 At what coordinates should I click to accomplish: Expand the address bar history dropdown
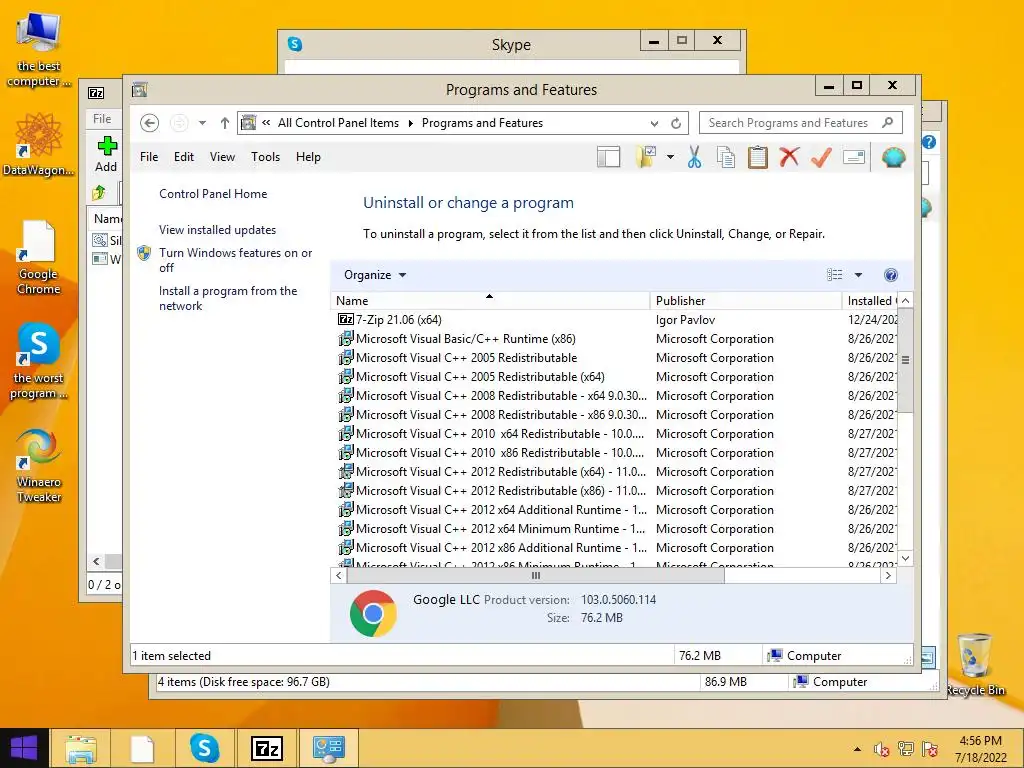(x=654, y=123)
